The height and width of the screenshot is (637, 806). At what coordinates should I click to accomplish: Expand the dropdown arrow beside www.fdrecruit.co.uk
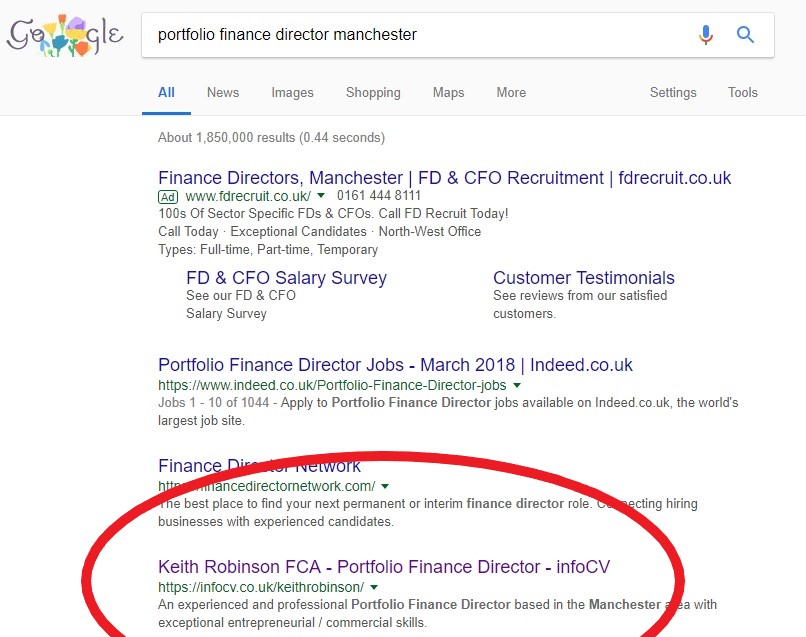321,195
